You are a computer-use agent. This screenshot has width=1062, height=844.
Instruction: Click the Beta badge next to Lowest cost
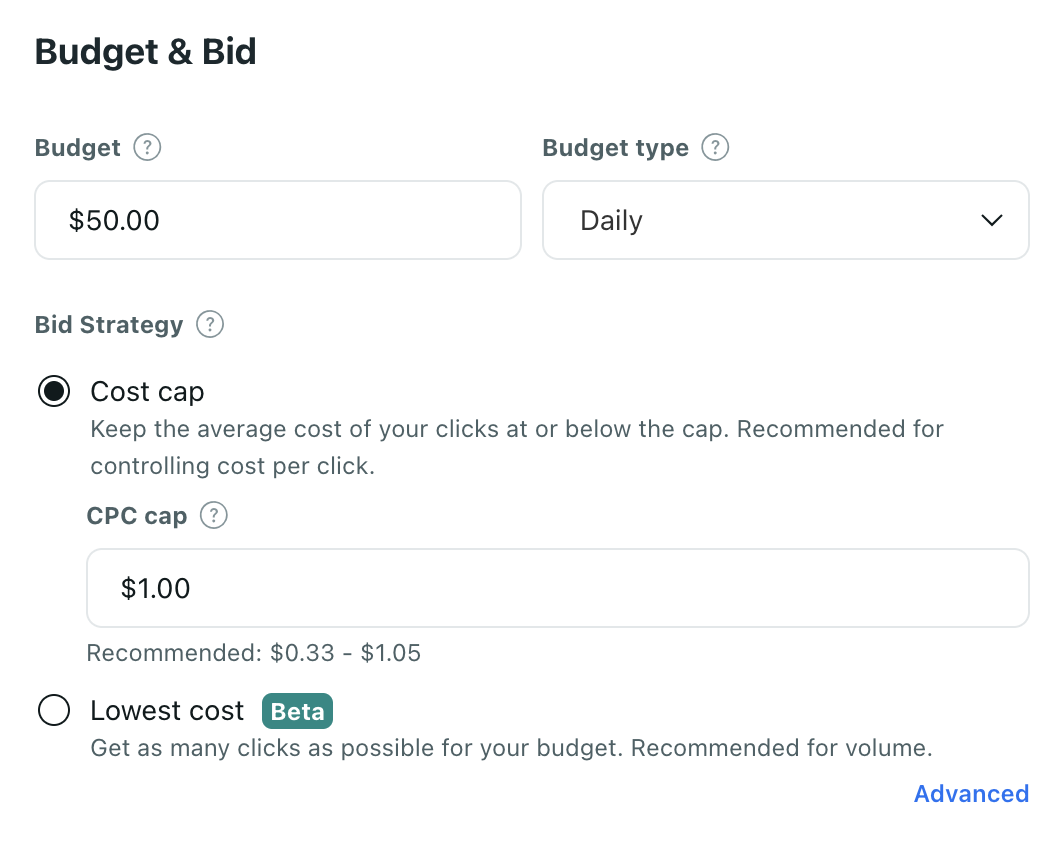click(x=297, y=711)
